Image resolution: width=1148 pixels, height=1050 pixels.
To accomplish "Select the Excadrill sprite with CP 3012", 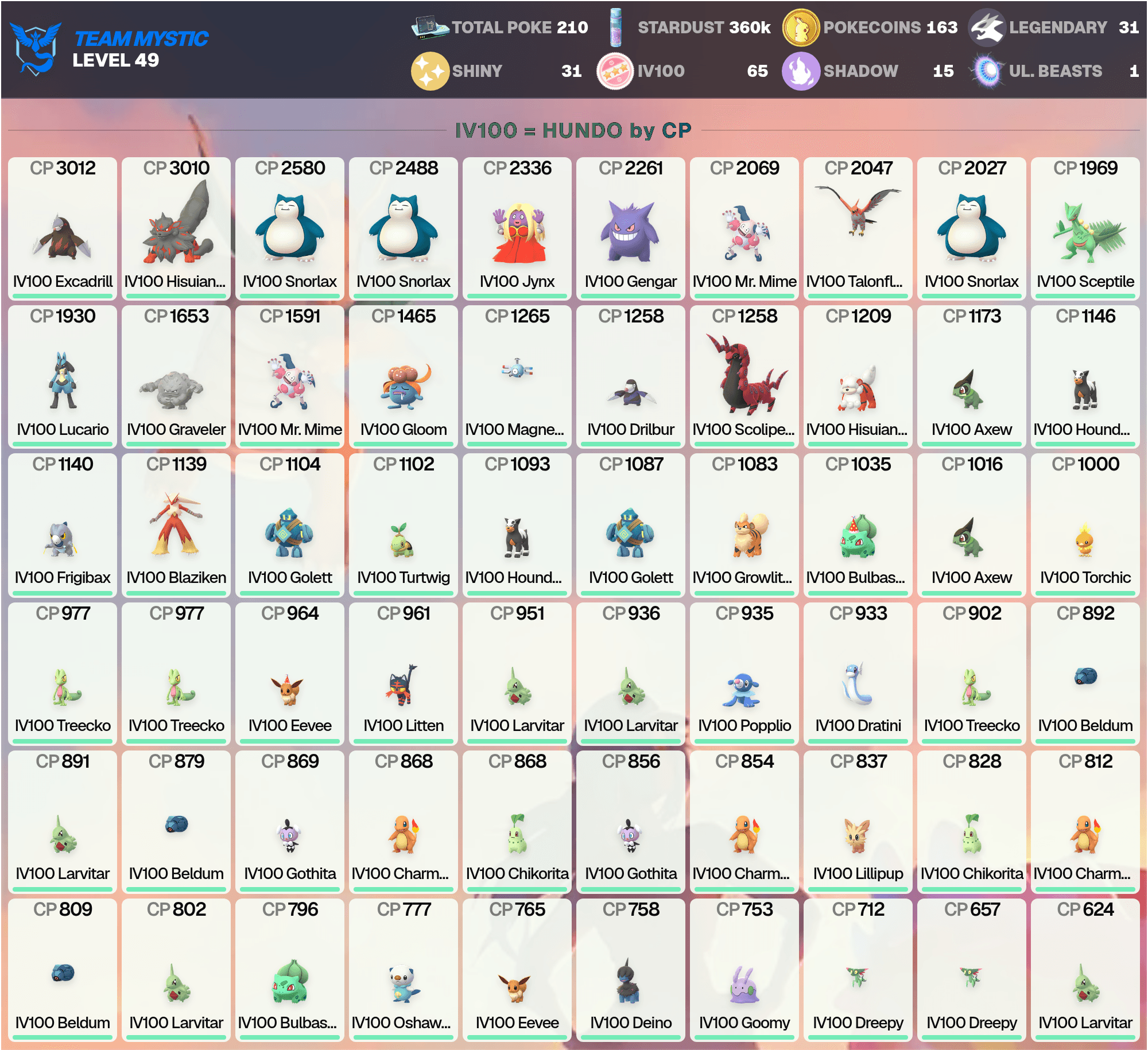I will (62, 236).
